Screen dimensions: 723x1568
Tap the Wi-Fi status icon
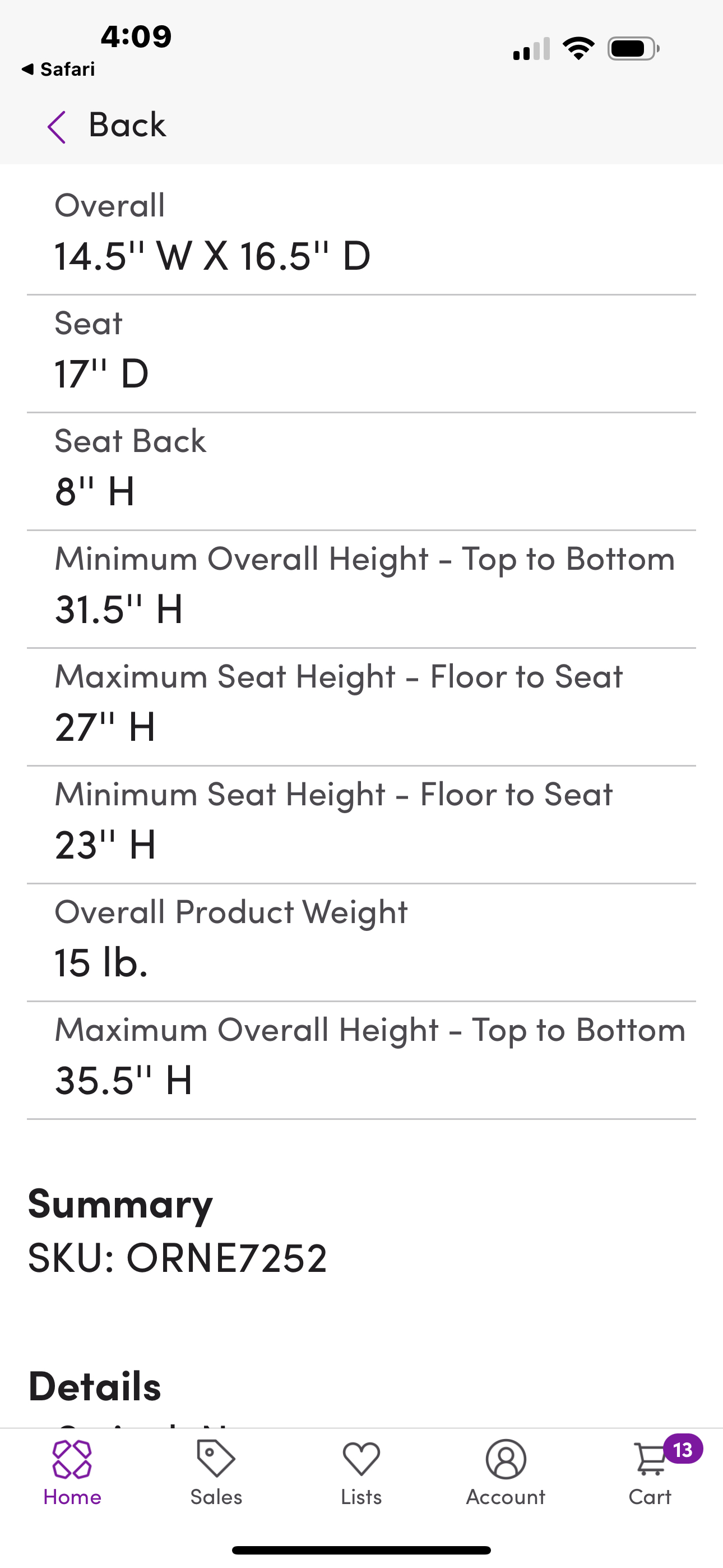(578, 48)
